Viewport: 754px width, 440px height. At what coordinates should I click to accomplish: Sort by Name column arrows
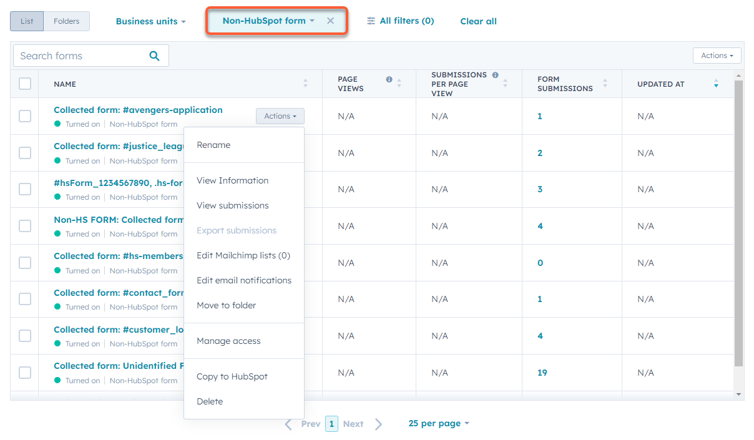tap(305, 83)
